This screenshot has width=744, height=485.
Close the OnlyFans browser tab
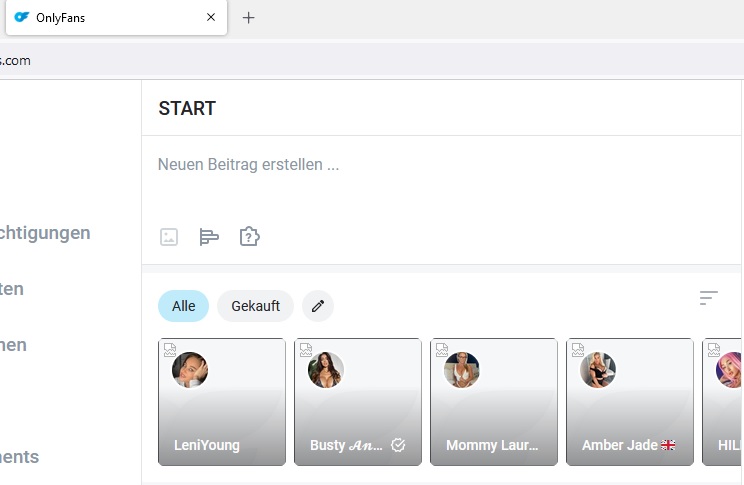tap(211, 17)
